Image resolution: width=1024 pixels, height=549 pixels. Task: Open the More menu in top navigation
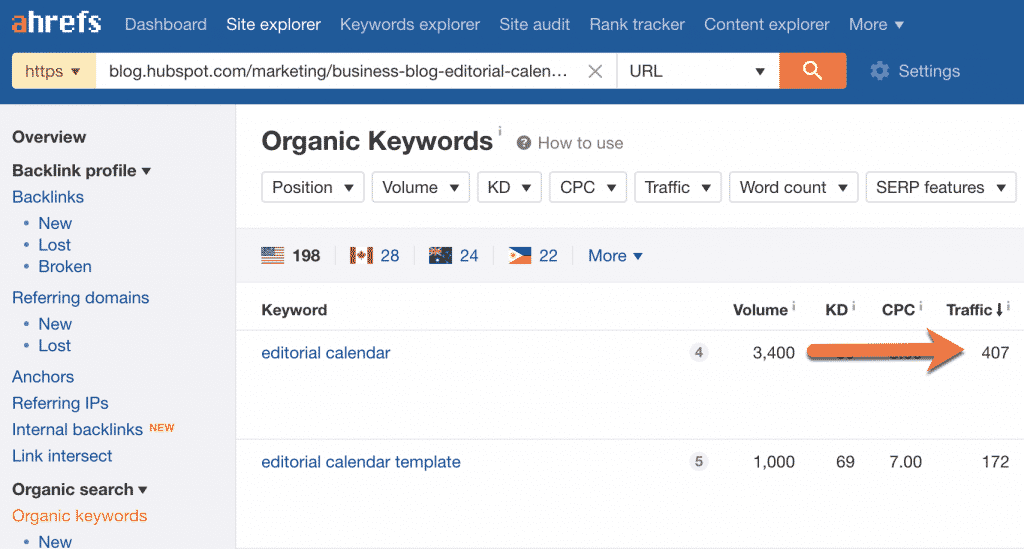coord(876,24)
